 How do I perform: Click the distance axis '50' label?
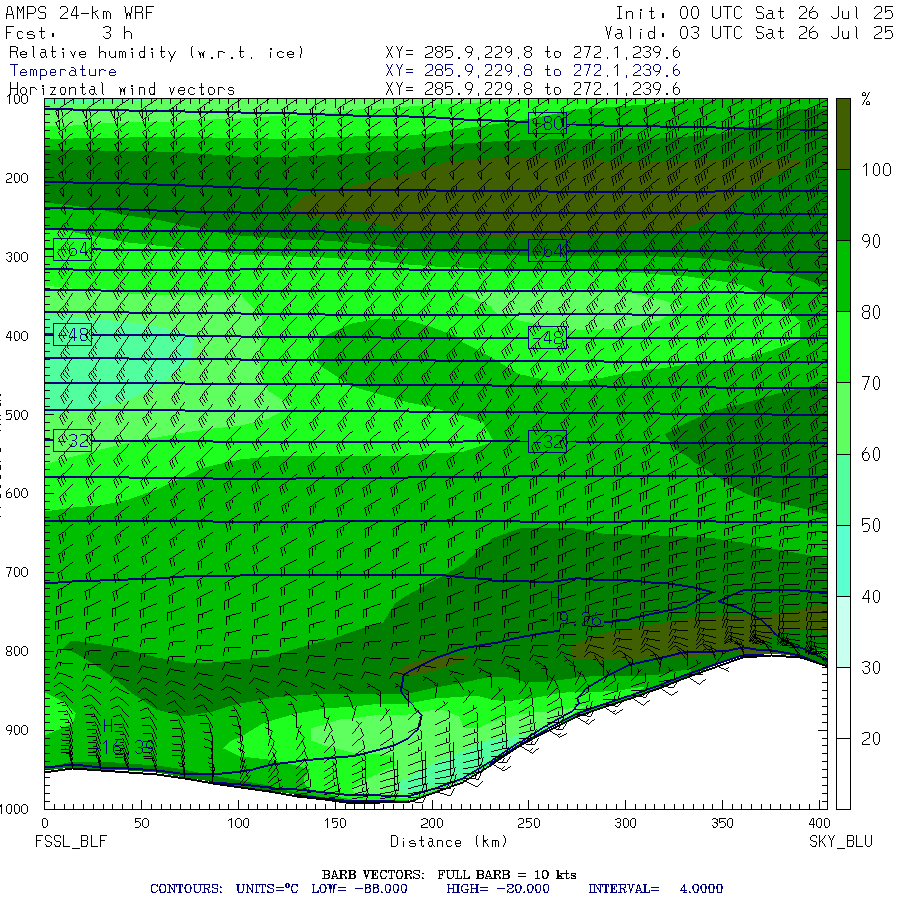142,823
